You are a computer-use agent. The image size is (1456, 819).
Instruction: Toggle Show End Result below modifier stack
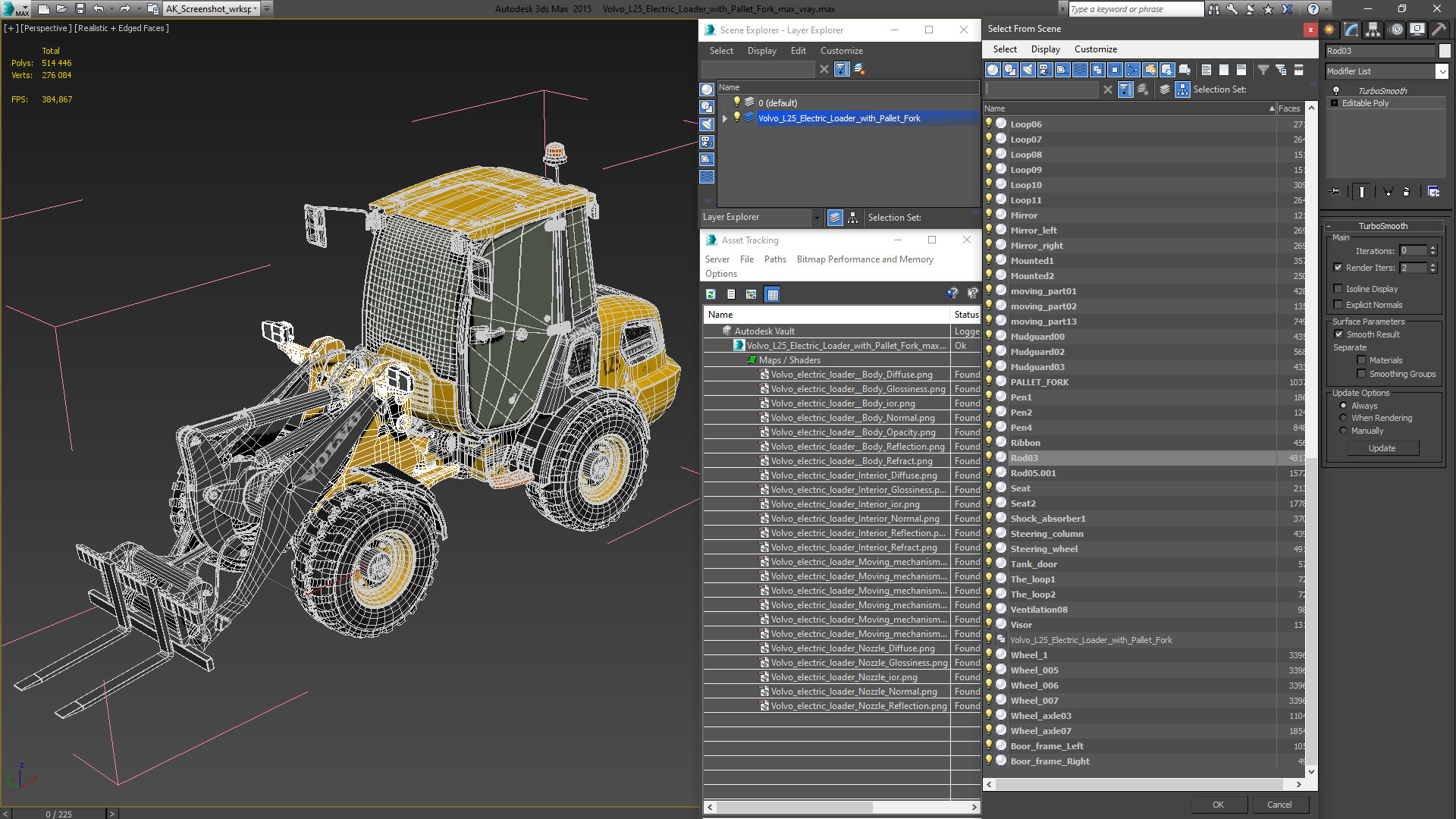pyautogui.click(x=1362, y=192)
